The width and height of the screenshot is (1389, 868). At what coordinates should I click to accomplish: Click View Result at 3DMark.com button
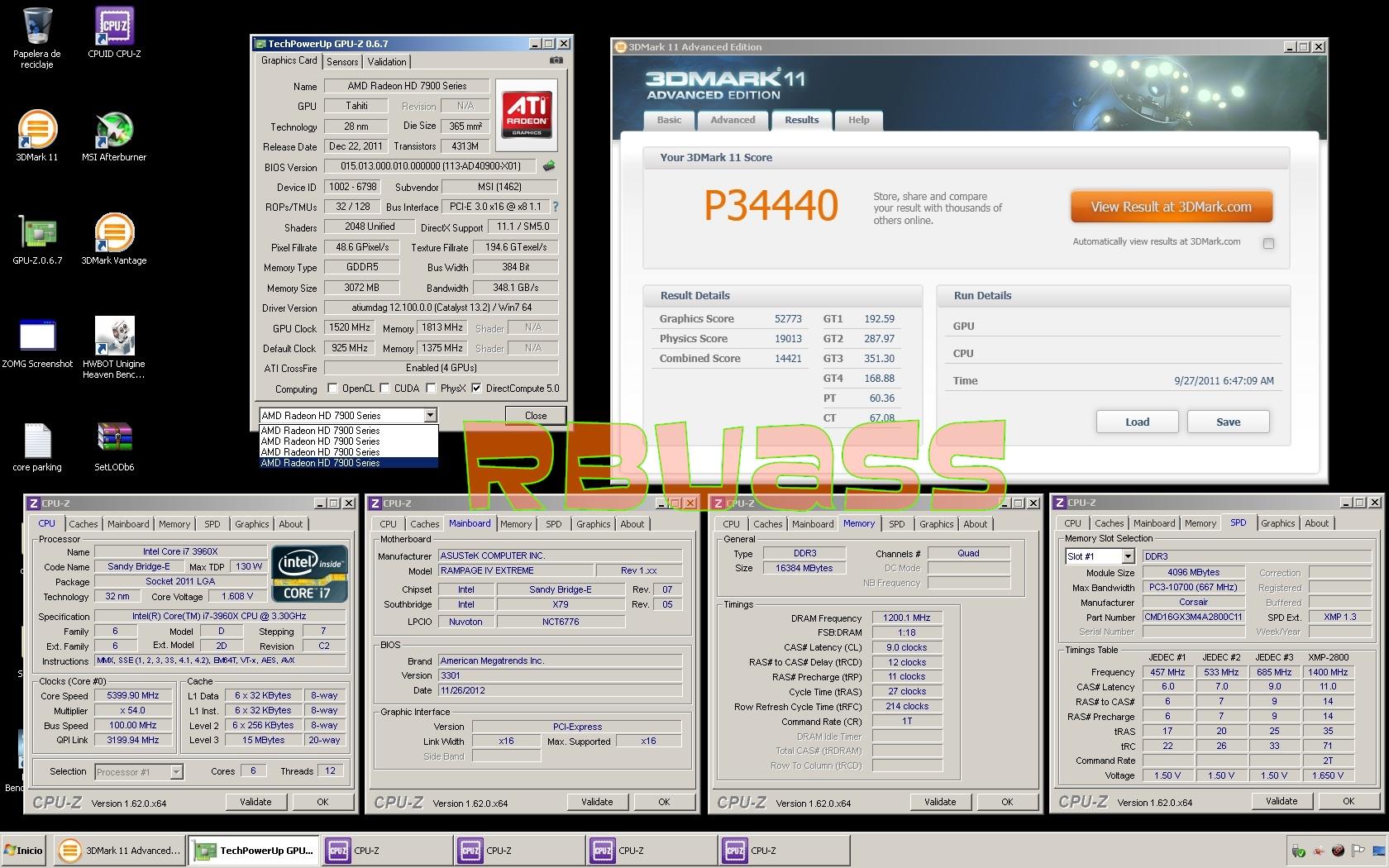1171,207
